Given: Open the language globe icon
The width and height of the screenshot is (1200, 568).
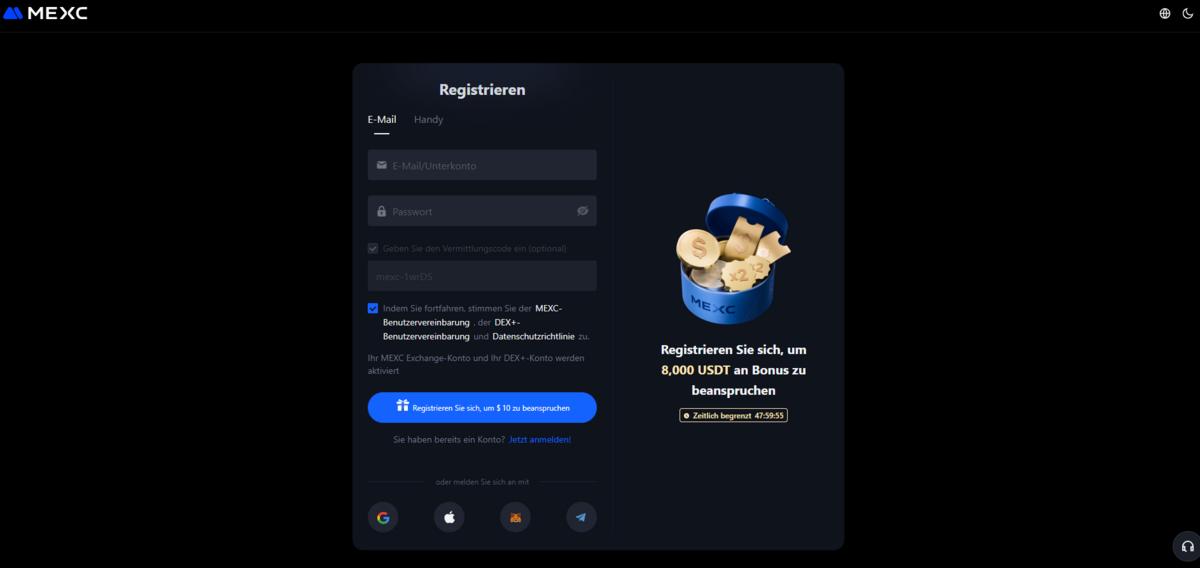Looking at the screenshot, I should click(x=1165, y=14).
